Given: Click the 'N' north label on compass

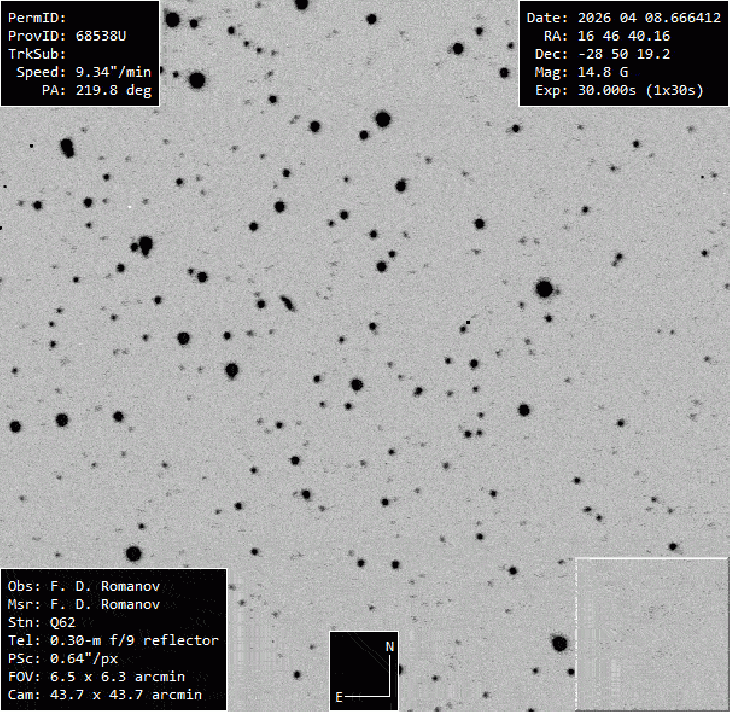Looking at the screenshot, I should point(390,646).
